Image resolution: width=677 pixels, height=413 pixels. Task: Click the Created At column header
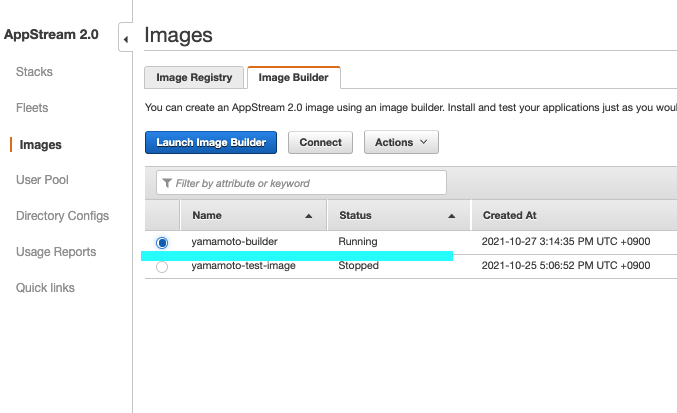pos(509,215)
